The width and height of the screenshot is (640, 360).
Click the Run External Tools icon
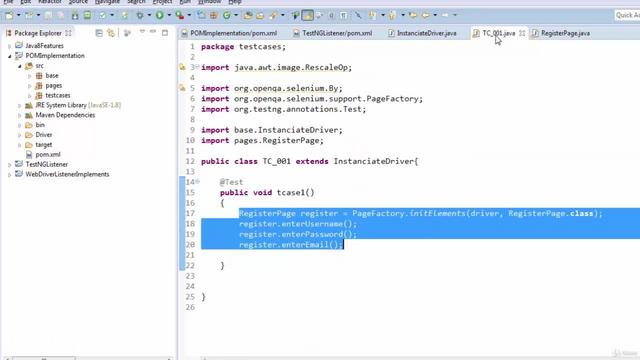click(x=180, y=16)
